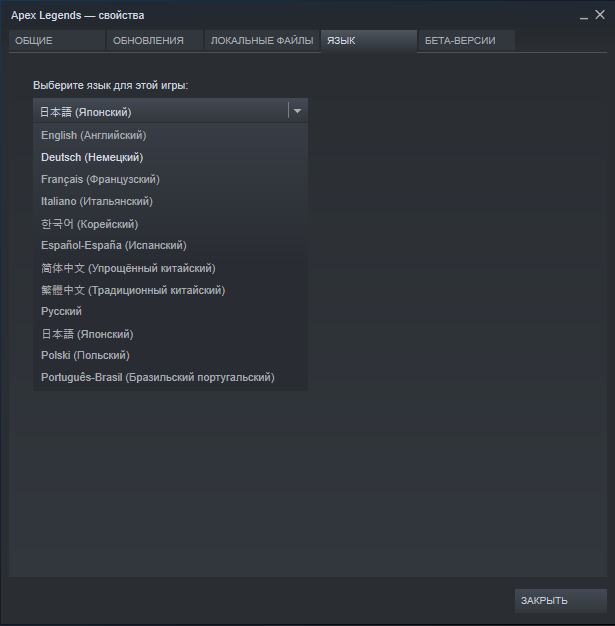Open the ОБНОВЛЕНИЯ tab
Viewport: 615px width, 626px height.
pos(155,40)
